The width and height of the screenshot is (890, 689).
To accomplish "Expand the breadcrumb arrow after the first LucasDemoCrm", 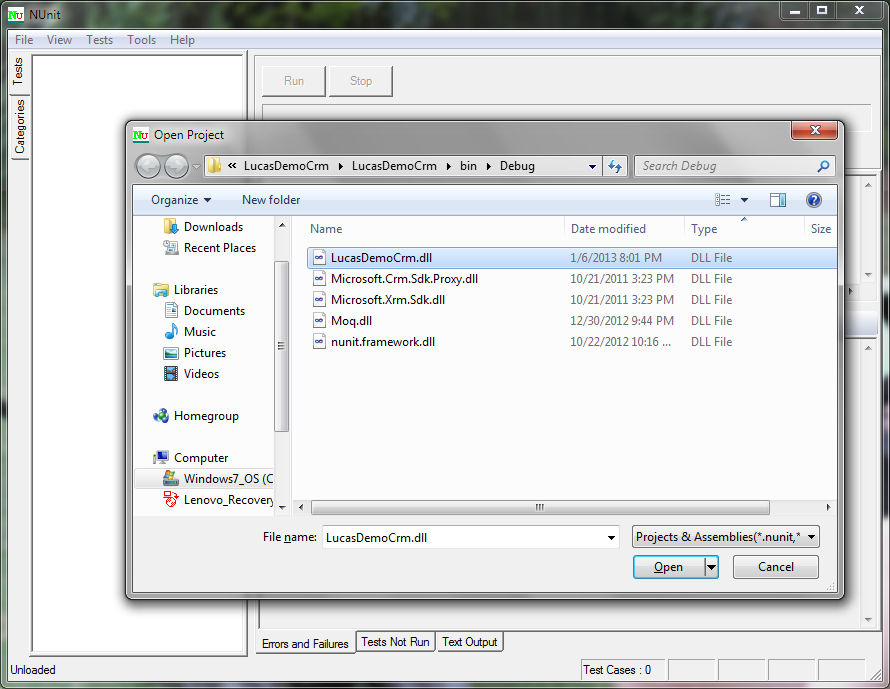I will (x=340, y=166).
